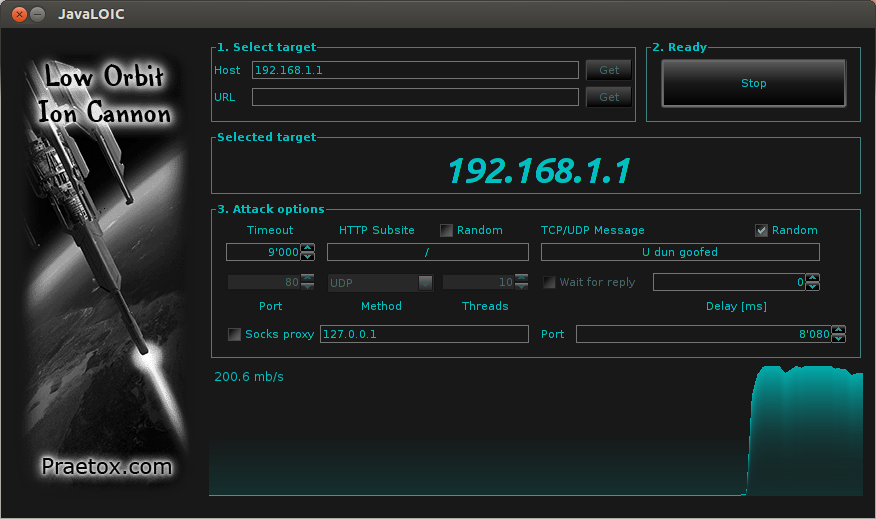The width and height of the screenshot is (876, 519).
Task: Click the proxy Port field showing 8'080
Action: pyautogui.click(x=704, y=334)
